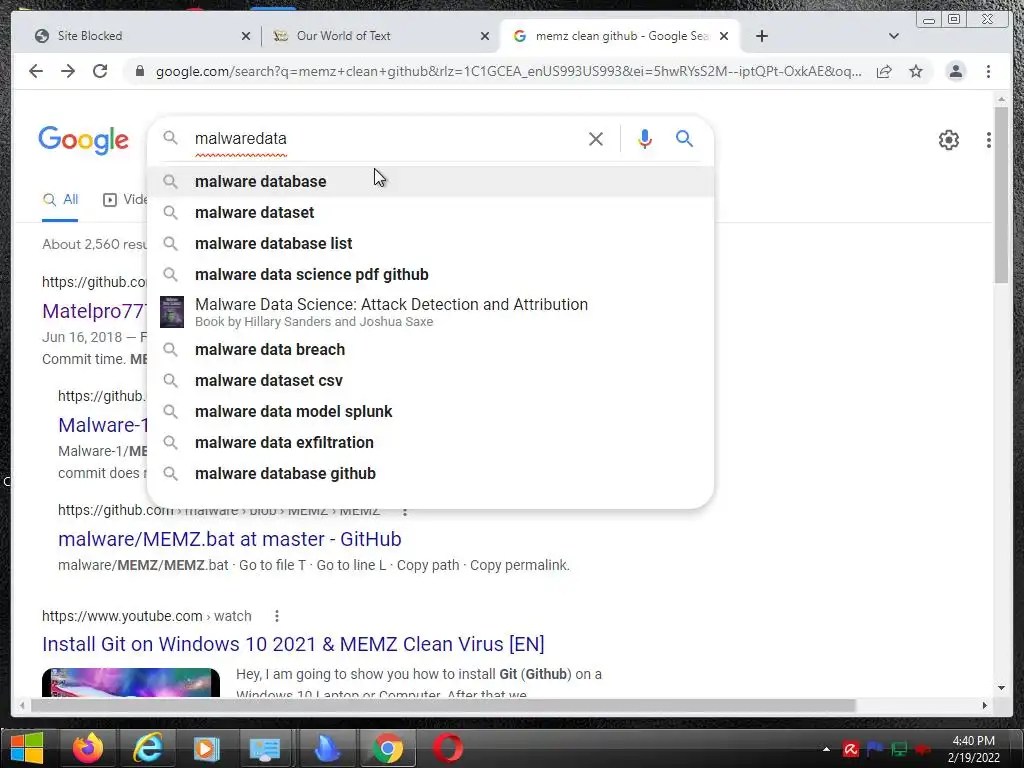The height and width of the screenshot is (768, 1024).
Task: Reload the current page
Action: (100, 71)
